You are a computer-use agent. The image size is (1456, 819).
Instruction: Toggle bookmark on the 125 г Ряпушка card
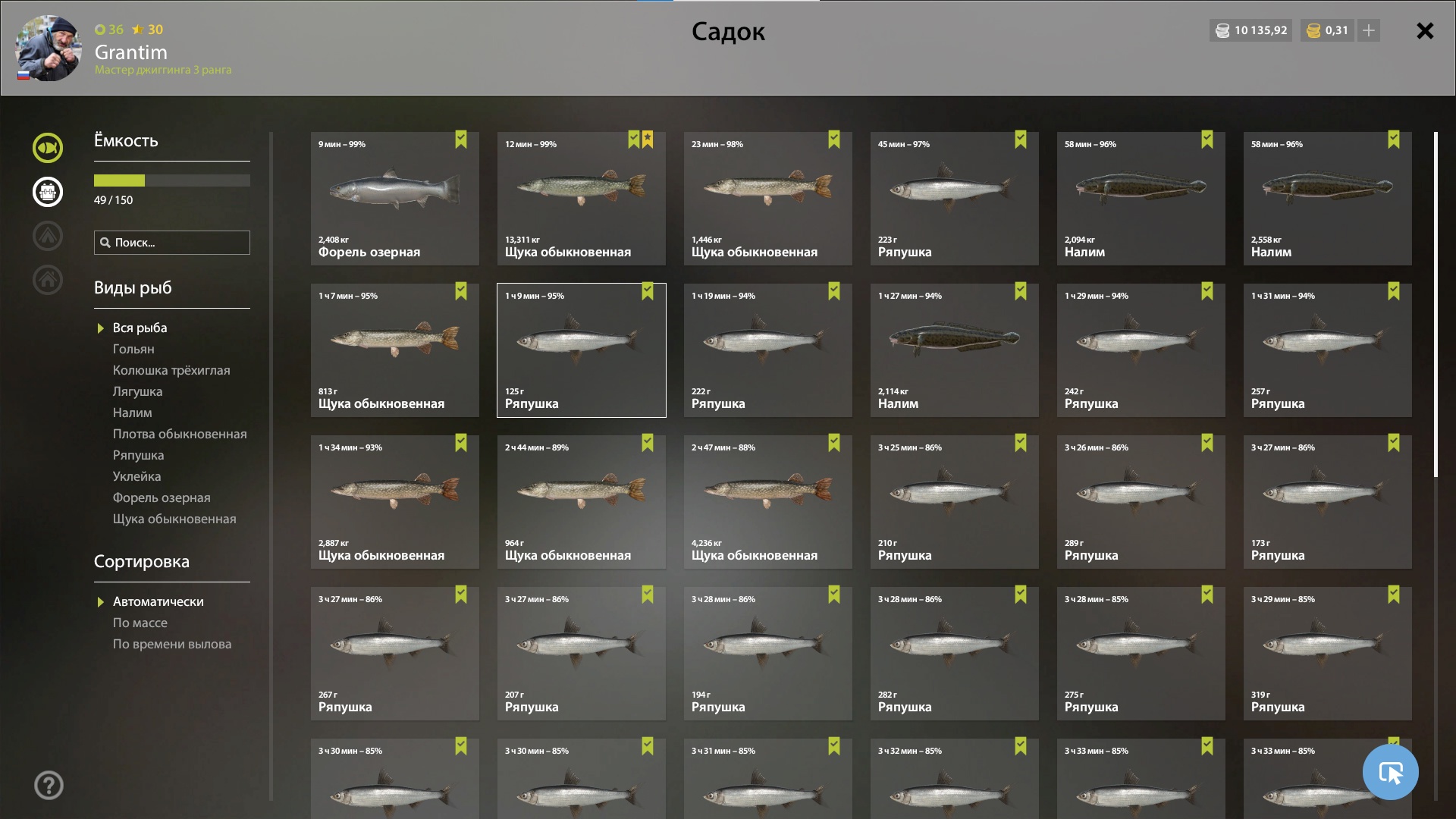648,291
